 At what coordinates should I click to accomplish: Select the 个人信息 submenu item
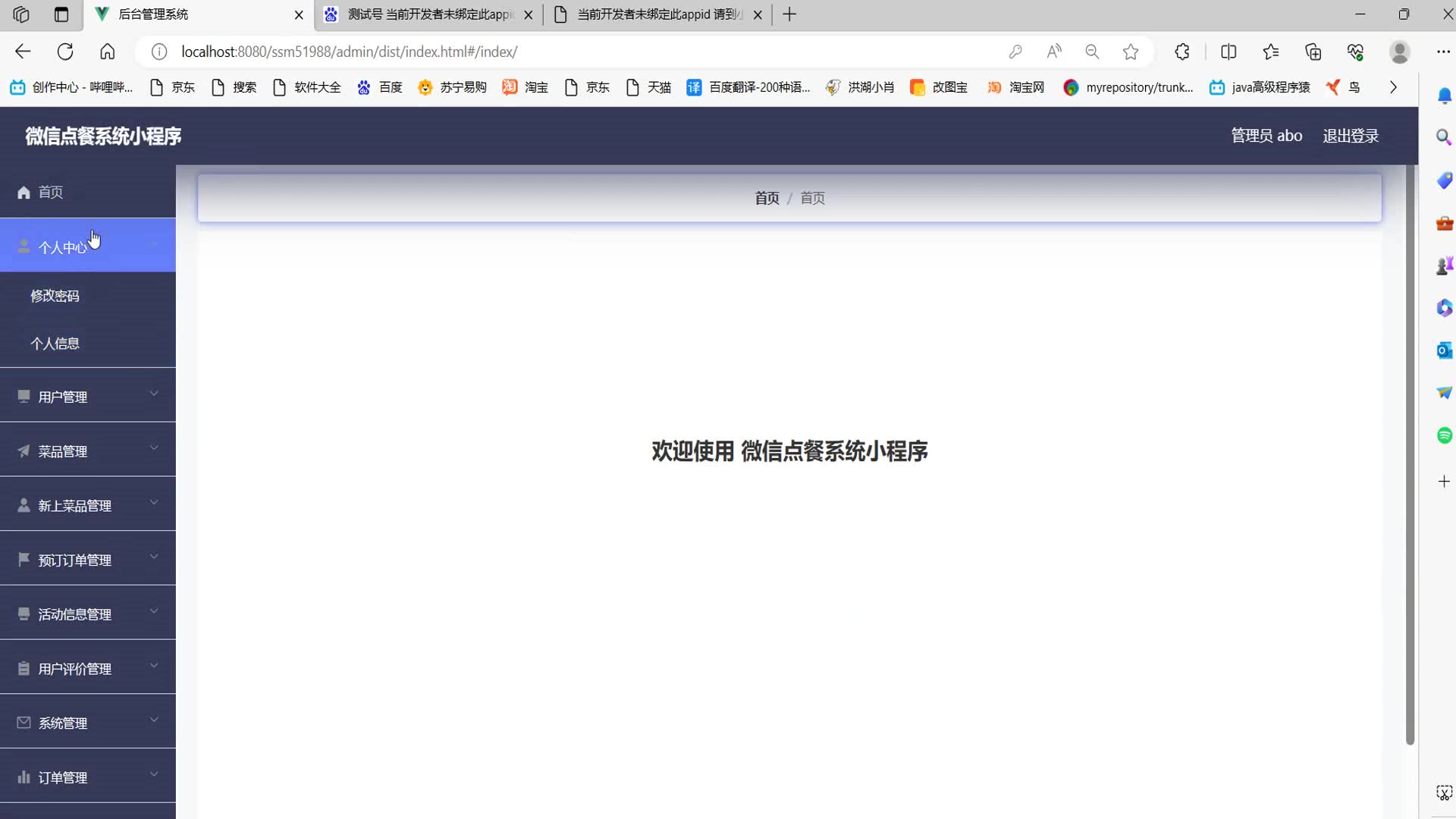tap(55, 344)
